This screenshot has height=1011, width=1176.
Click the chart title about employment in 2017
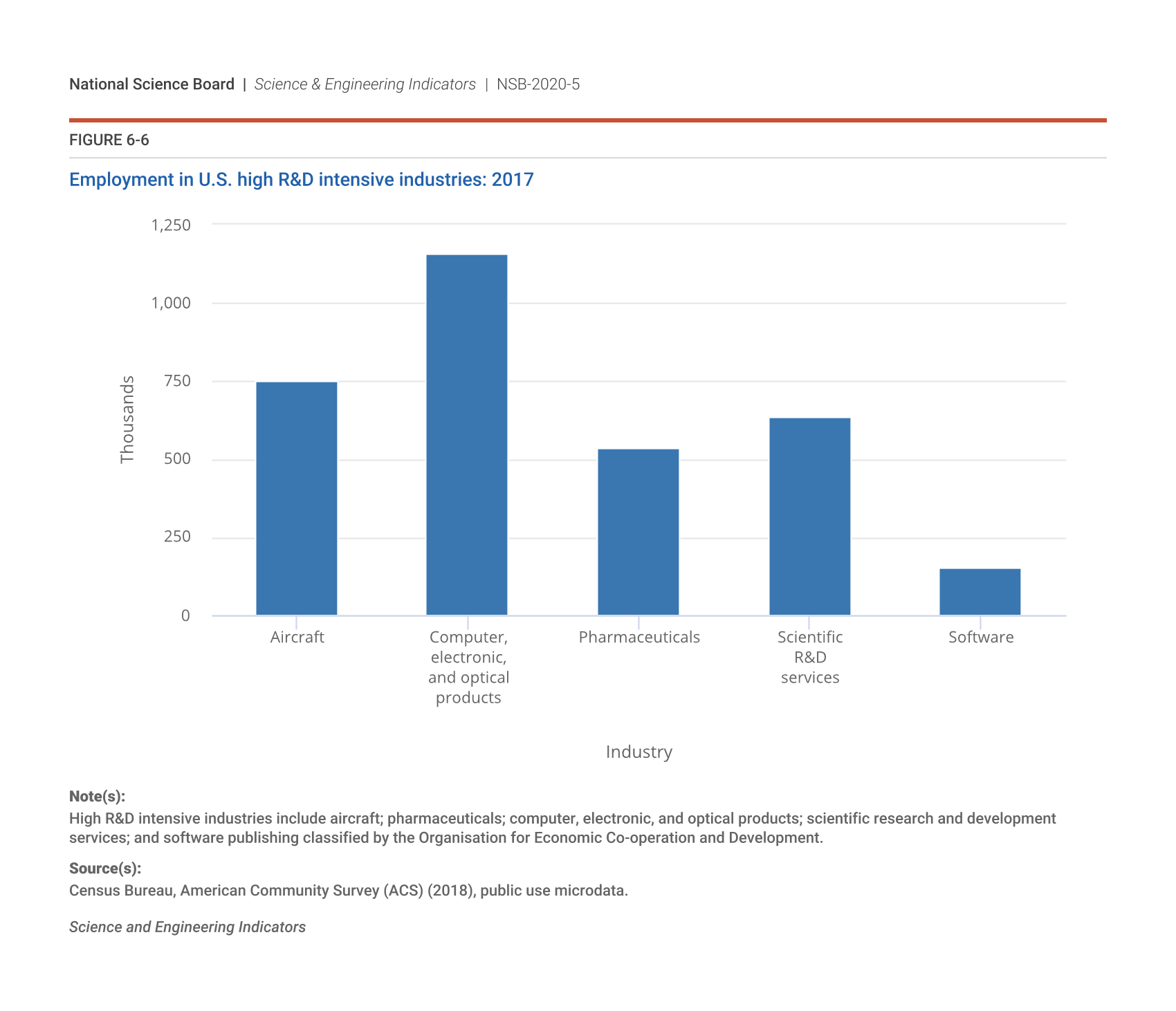[x=302, y=180]
